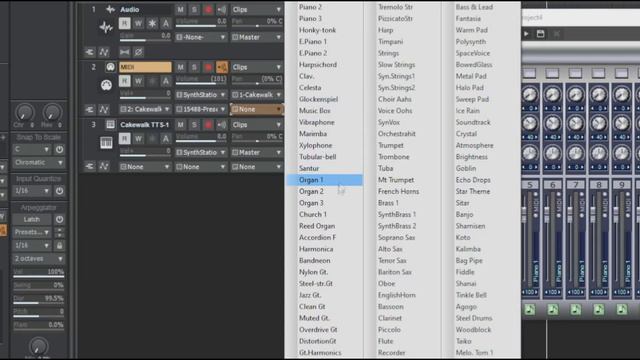Toggle highlighted input echo on MIDI track

222,67
